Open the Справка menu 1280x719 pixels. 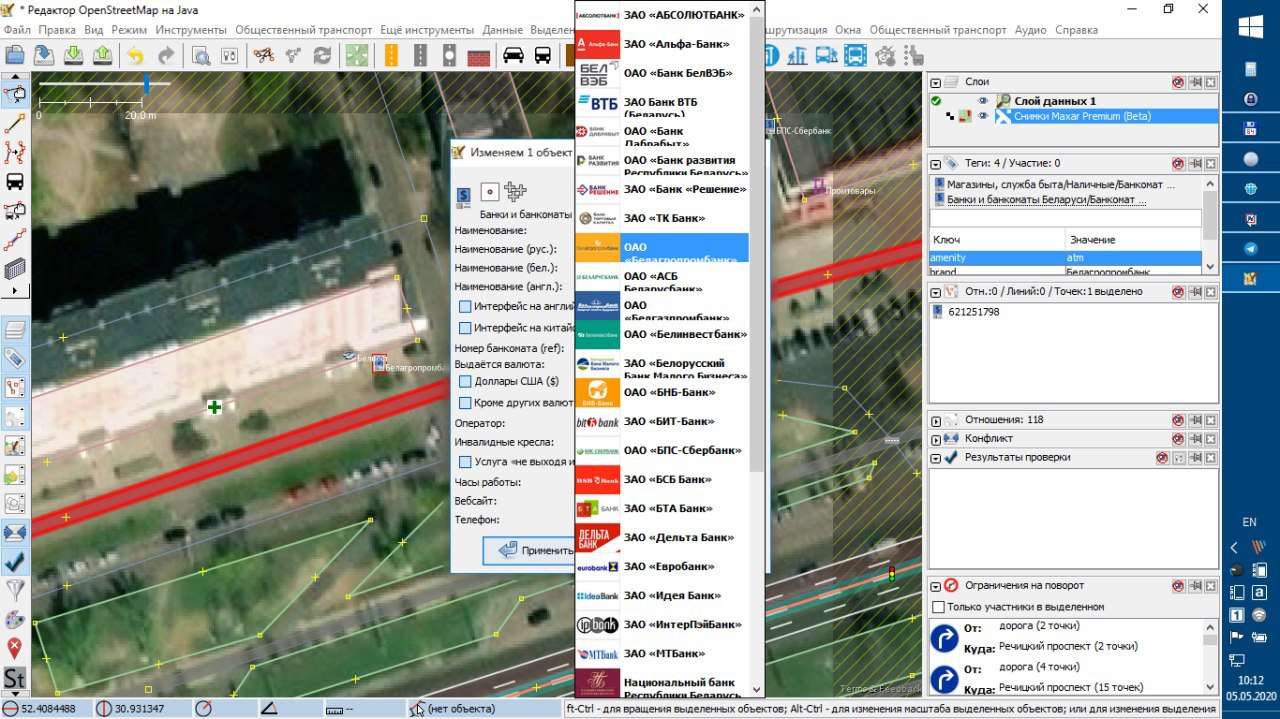pos(1076,30)
